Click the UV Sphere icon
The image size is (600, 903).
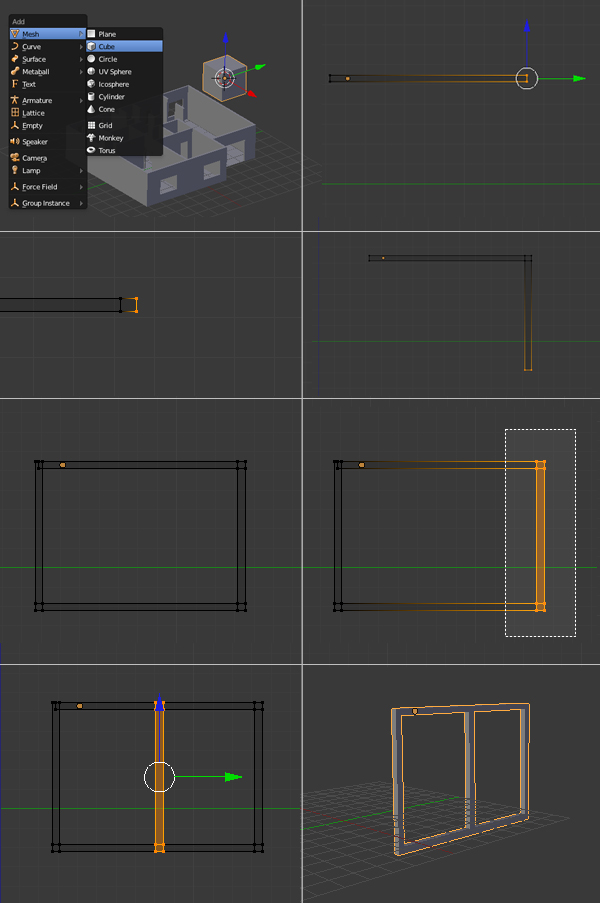tap(91, 71)
